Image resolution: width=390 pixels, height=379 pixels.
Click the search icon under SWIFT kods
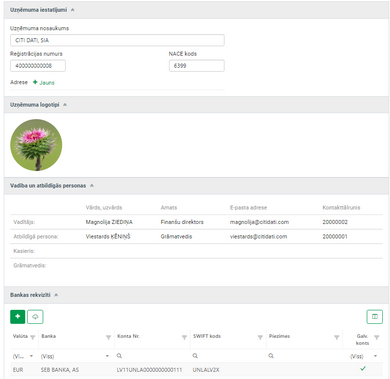tap(195, 356)
